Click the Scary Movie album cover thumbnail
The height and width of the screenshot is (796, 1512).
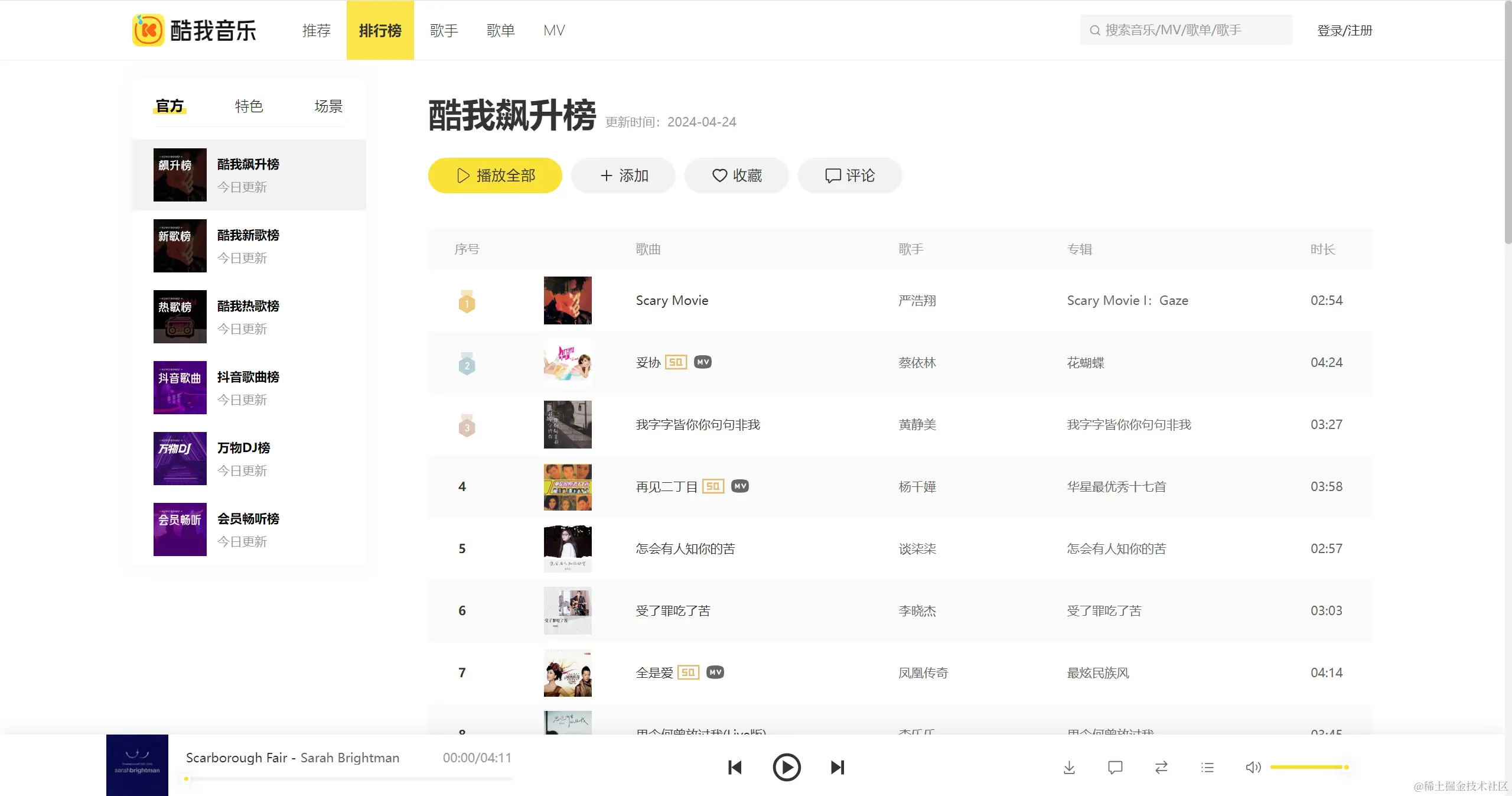click(568, 300)
